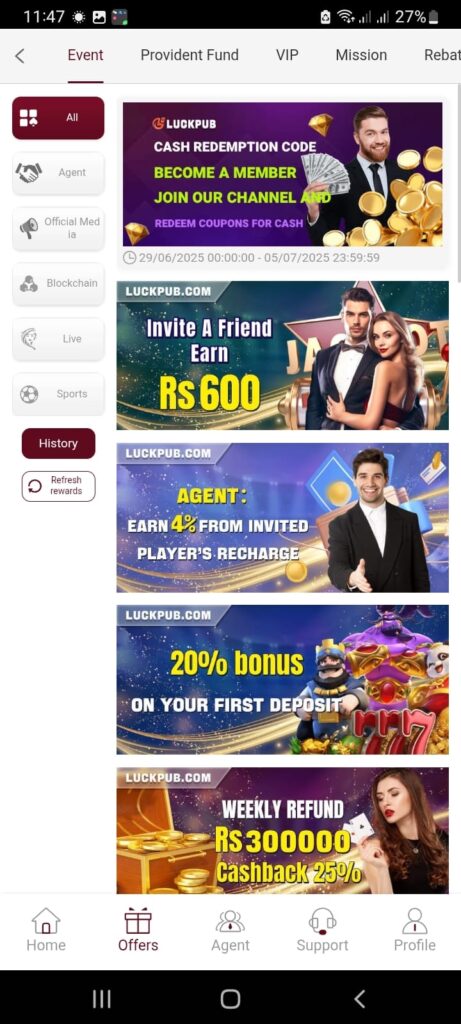The height and width of the screenshot is (1024, 461).
Task: Switch to the VIP tab
Action: (x=287, y=55)
